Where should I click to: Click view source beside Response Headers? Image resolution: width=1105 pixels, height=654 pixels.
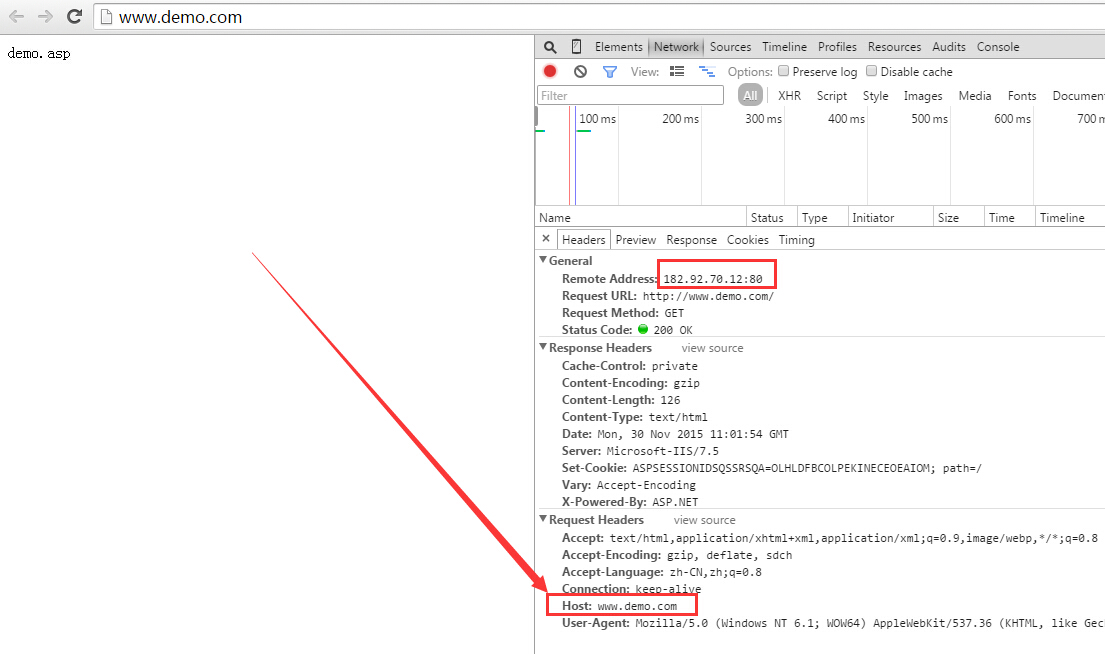(x=712, y=348)
